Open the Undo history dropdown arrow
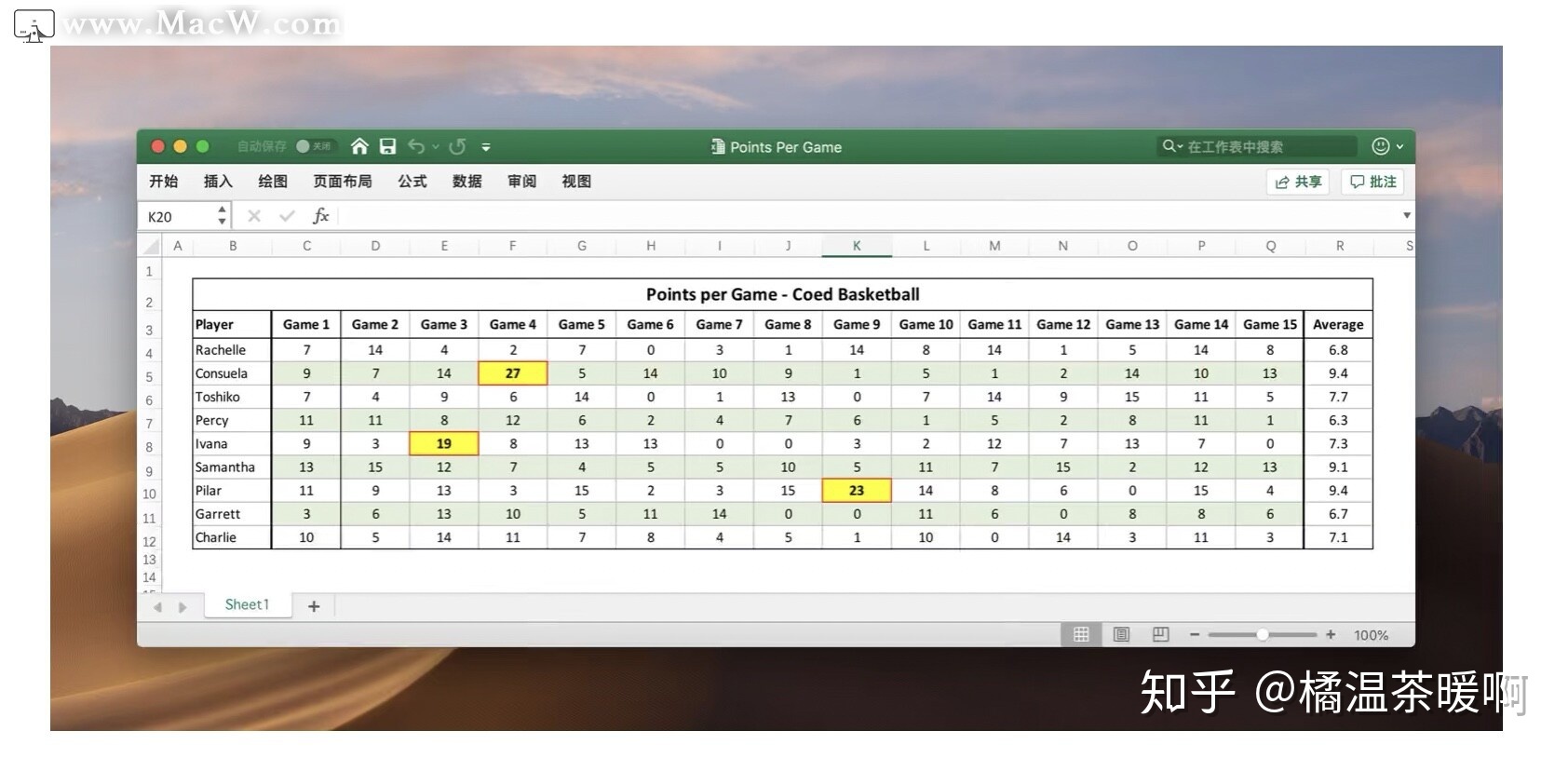1568x758 pixels. tap(435, 147)
